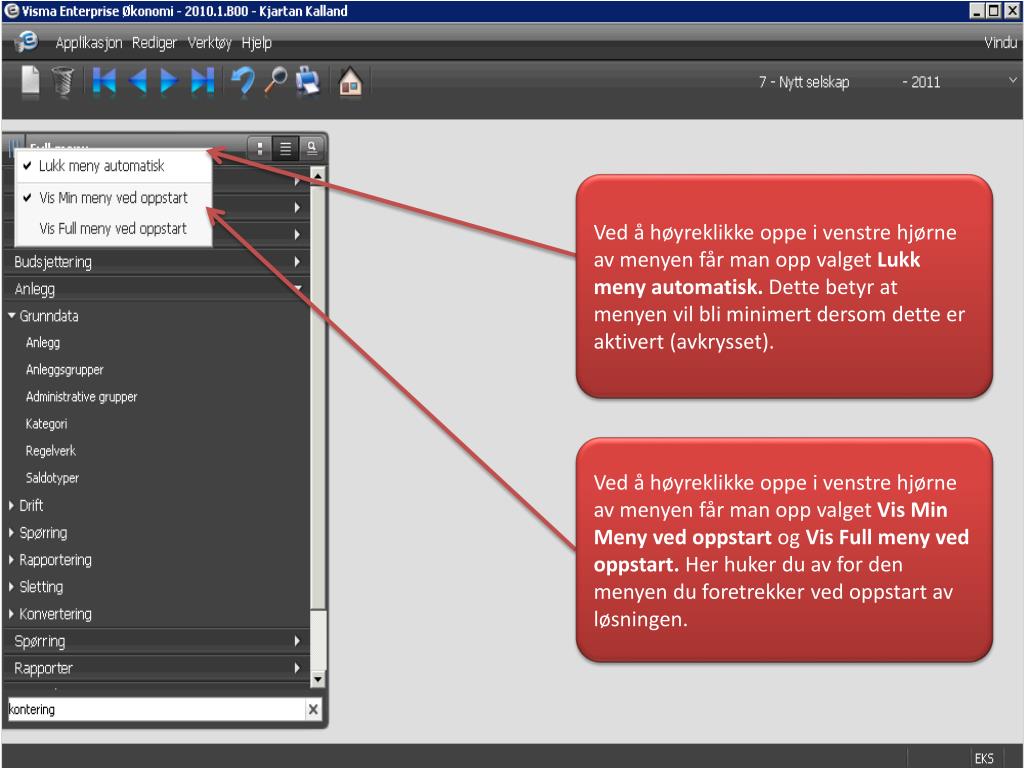This screenshot has height=768, width=1024.
Task: Open Kategori item
Action: point(46,424)
